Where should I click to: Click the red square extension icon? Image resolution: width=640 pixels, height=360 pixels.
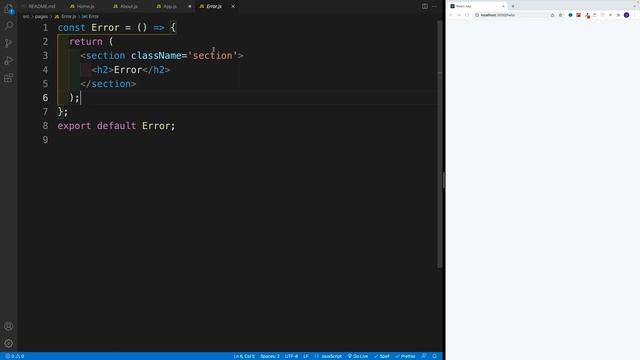tap(578, 15)
